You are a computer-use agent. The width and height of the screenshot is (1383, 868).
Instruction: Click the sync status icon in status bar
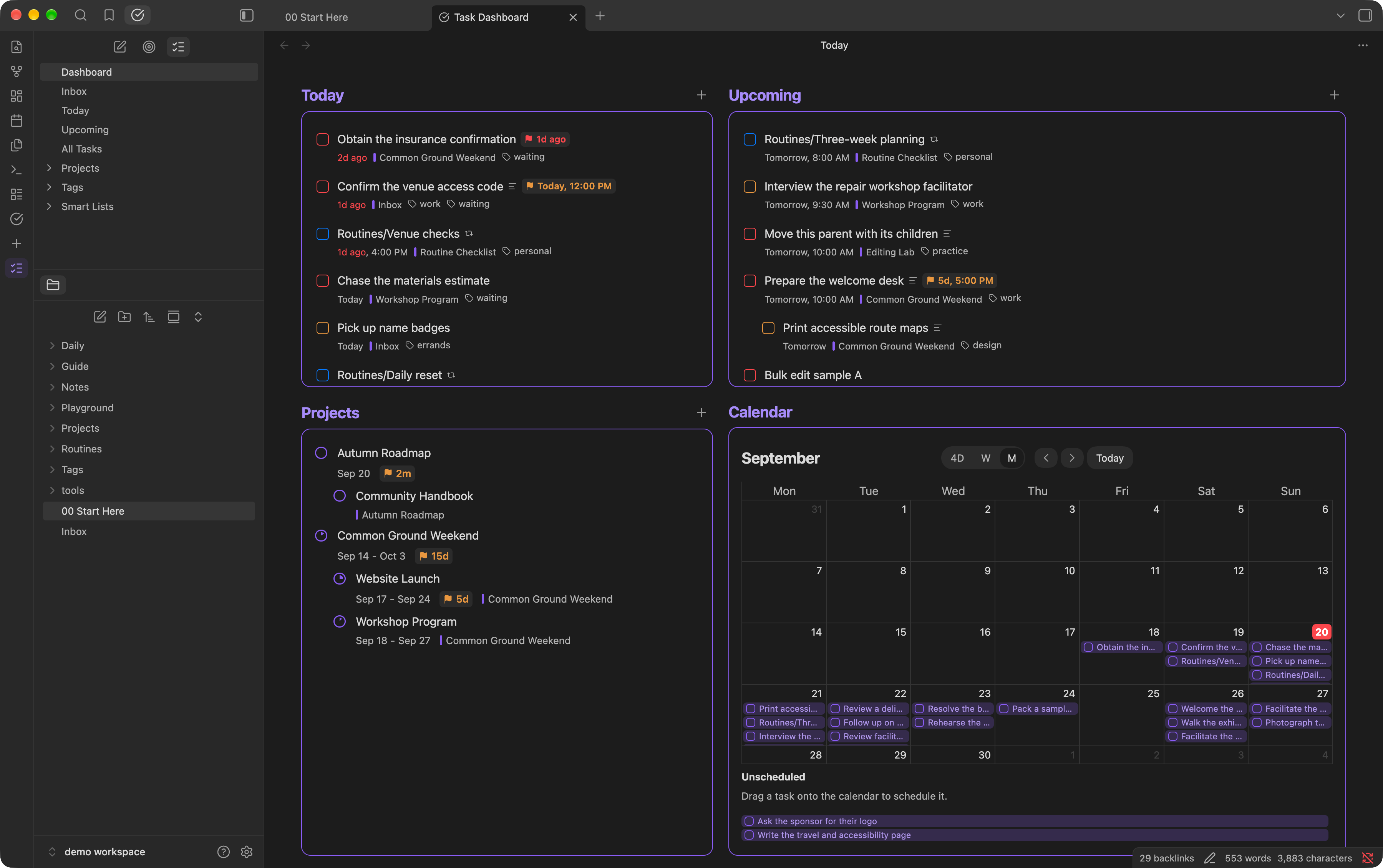pos(1368,858)
